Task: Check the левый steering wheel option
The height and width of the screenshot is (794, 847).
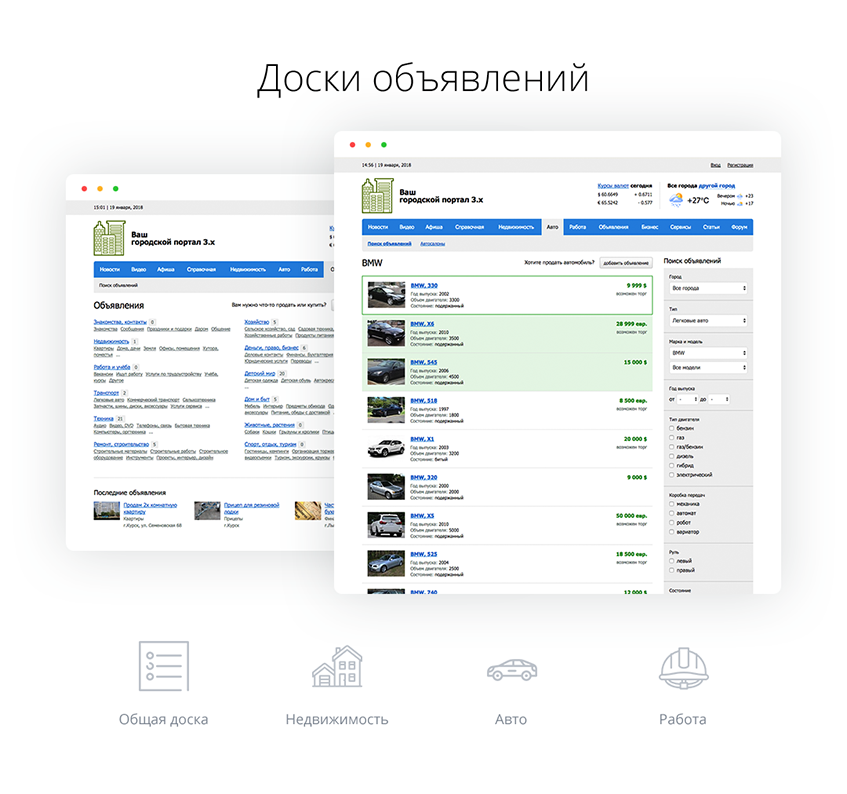Action: tap(672, 561)
